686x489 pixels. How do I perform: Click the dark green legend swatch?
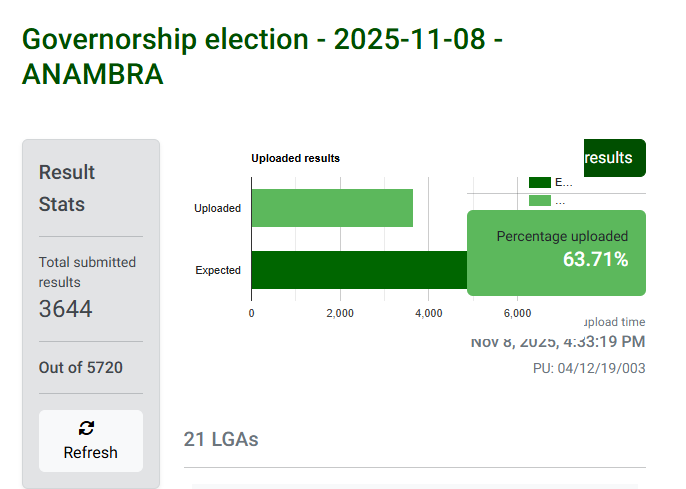coord(540,182)
